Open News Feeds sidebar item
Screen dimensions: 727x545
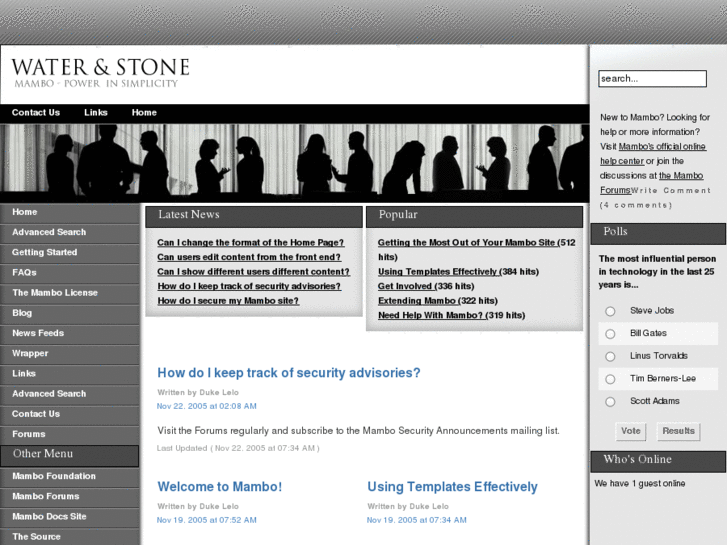pos(70,333)
